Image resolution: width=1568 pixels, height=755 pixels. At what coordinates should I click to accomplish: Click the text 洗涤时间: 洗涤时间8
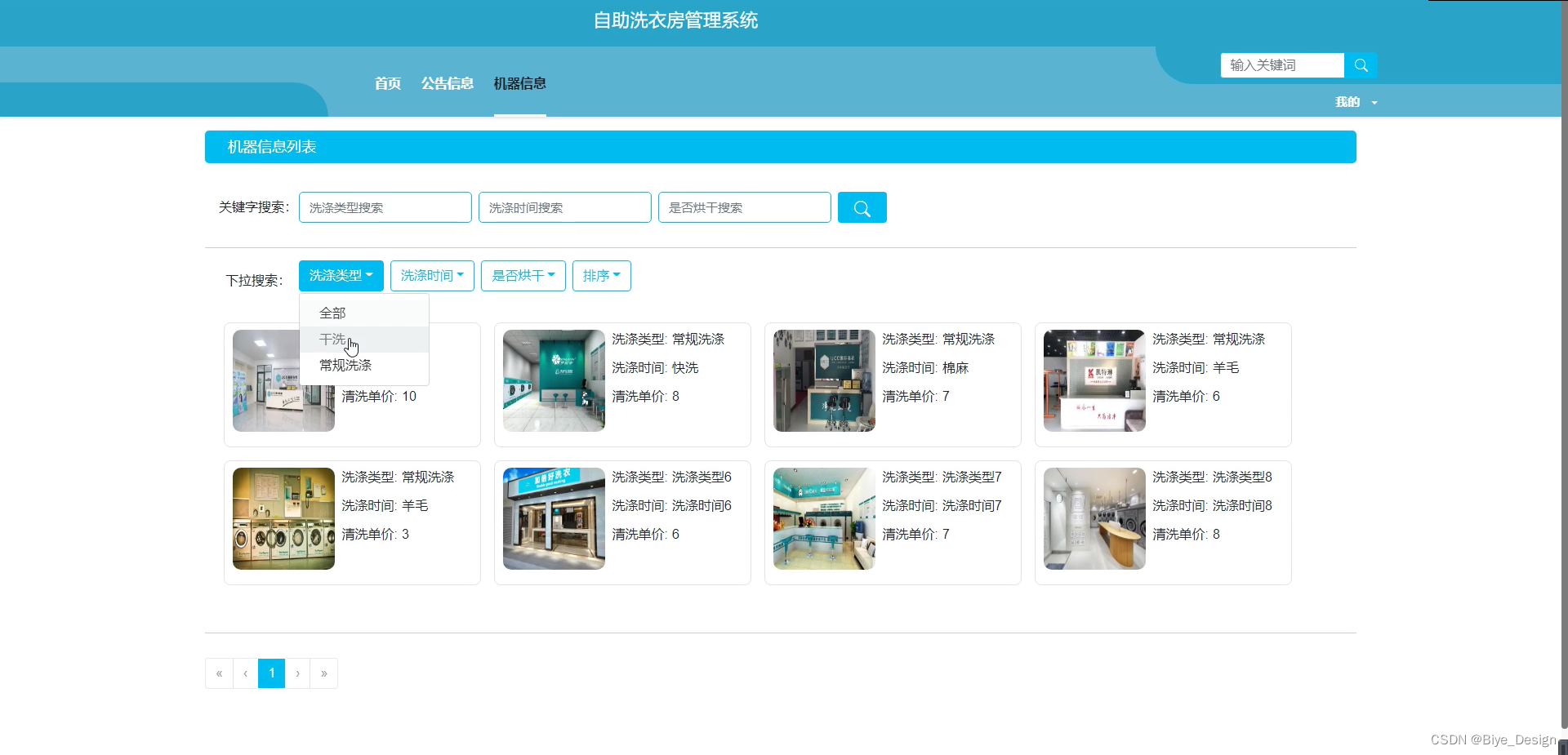(x=1212, y=506)
